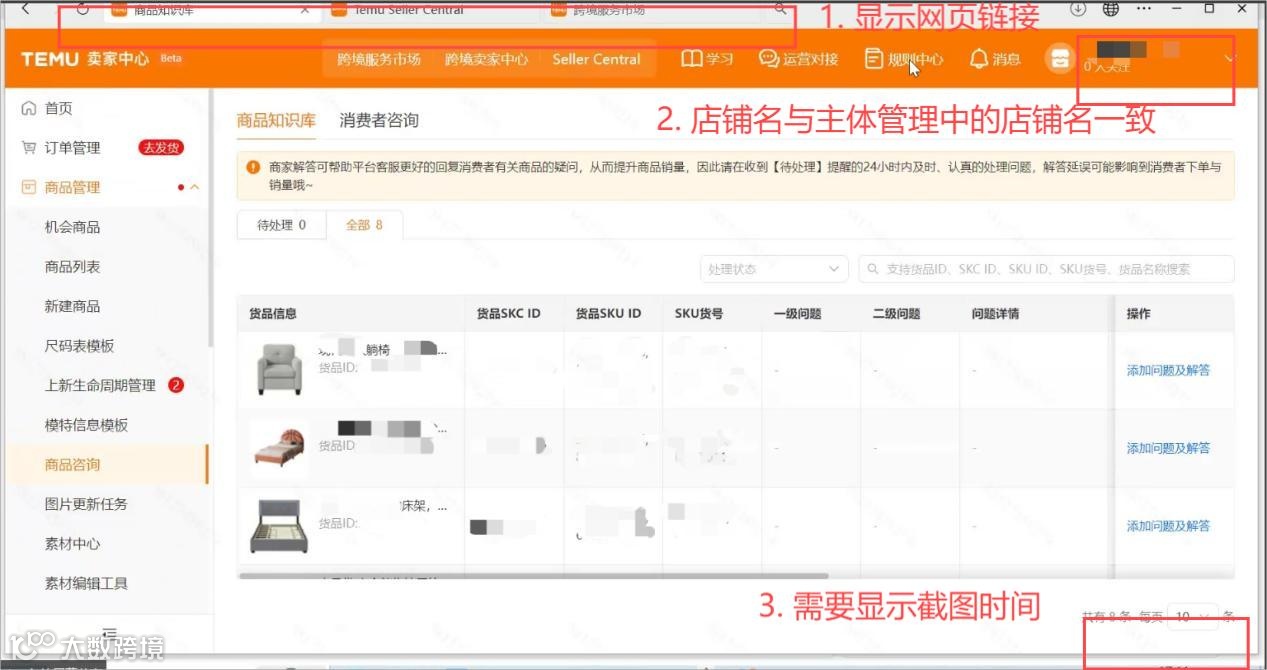Select the 待处理 0 filter tab
The image size is (1267, 670).
point(281,225)
